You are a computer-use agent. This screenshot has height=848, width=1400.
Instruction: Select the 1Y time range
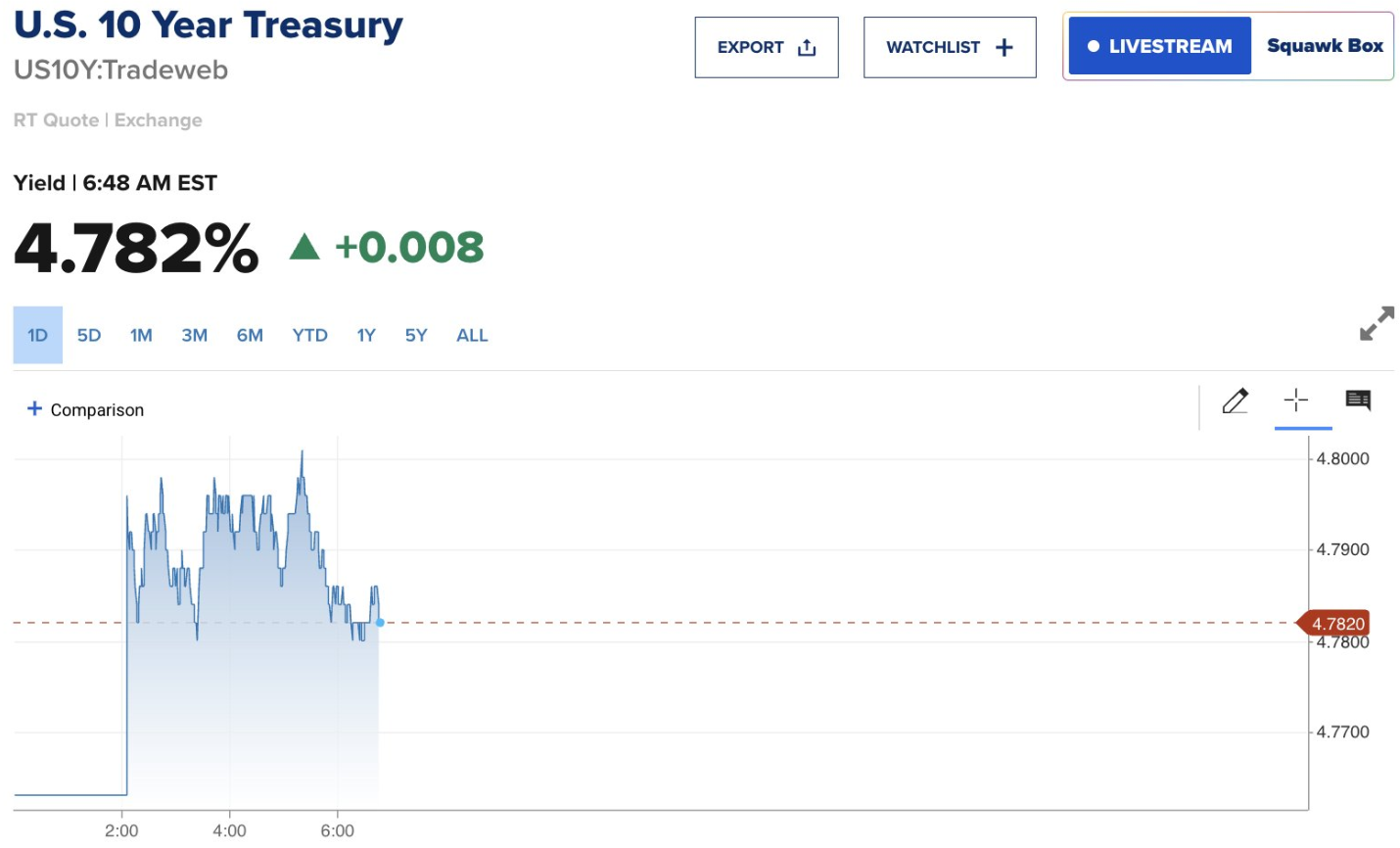click(366, 335)
